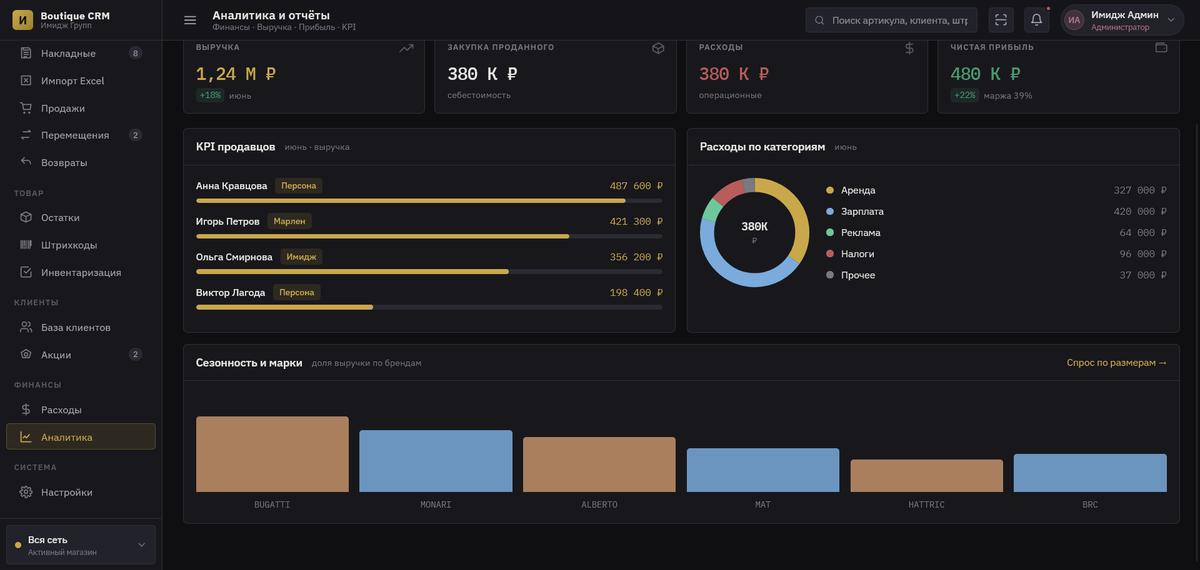Click the +22% badge on Чистая прибыль card

coord(965,95)
